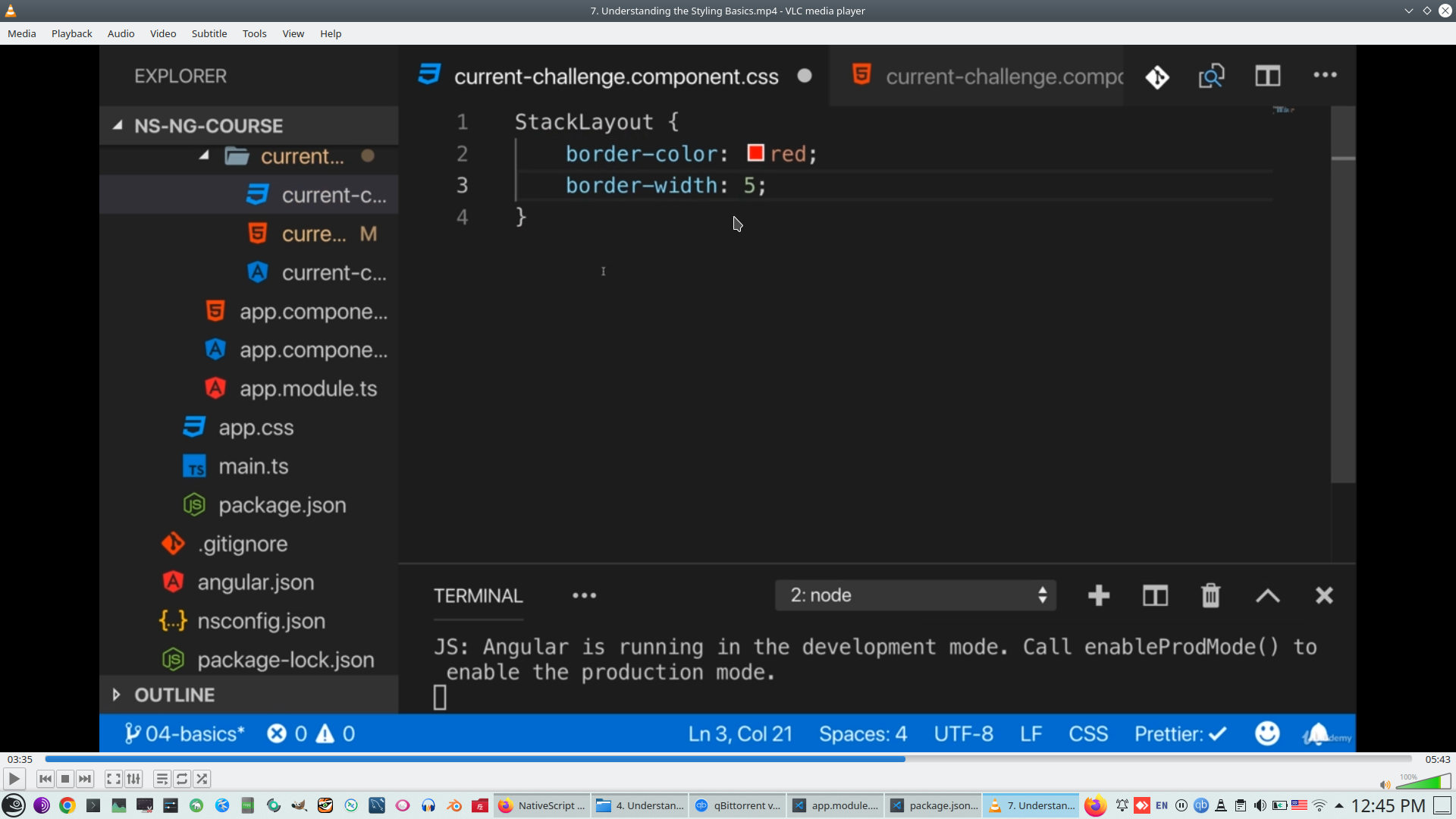Toggle random shuffle playback
1456x819 pixels.
tap(202, 779)
